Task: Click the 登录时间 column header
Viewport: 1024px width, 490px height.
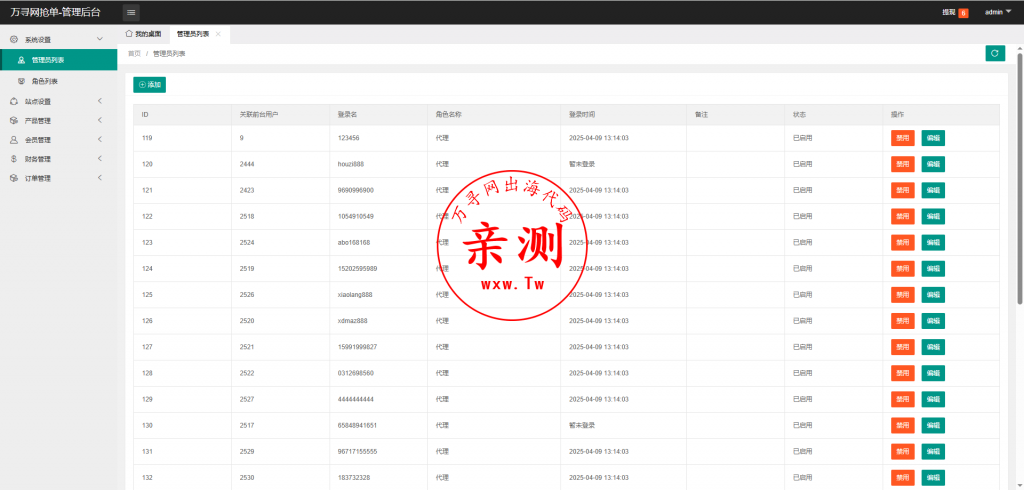Action: pos(624,114)
